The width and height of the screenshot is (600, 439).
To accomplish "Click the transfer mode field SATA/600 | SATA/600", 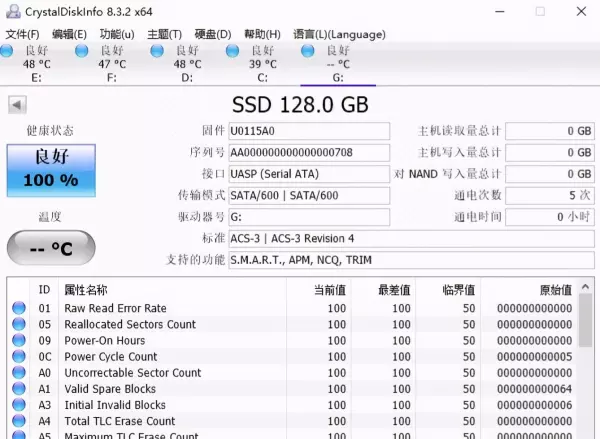I will (309, 196).
